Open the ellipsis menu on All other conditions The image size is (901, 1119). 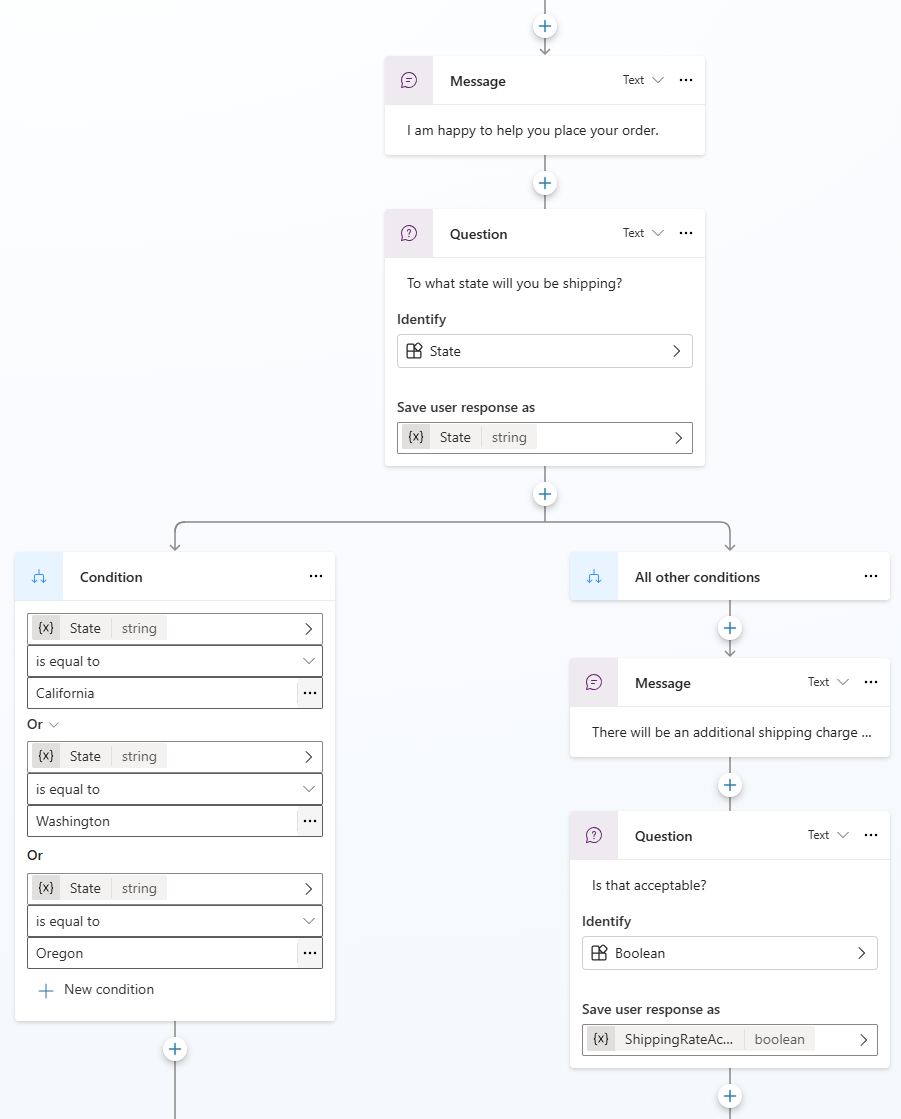pyautogui.click(x=871, y=576)
